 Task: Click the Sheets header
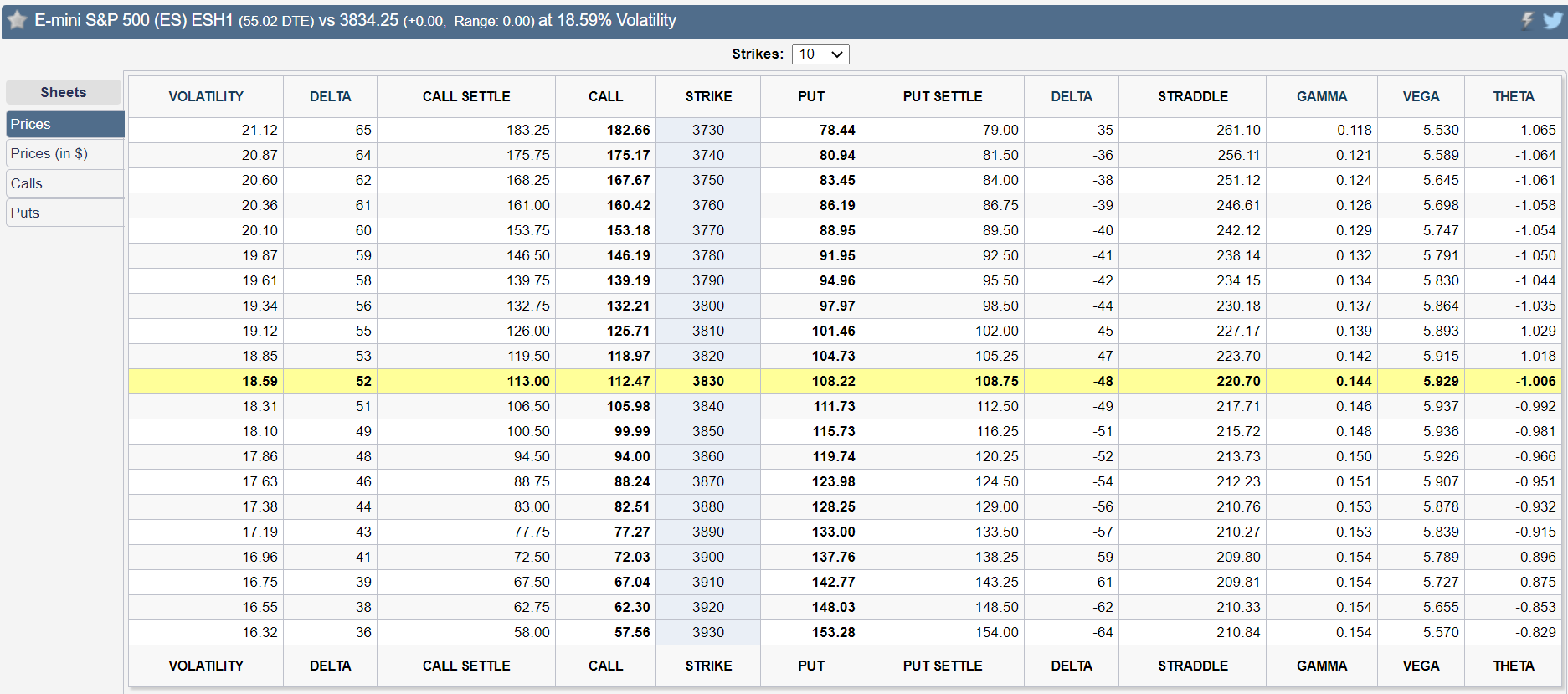pyautogui.click(x=64, y=92)
